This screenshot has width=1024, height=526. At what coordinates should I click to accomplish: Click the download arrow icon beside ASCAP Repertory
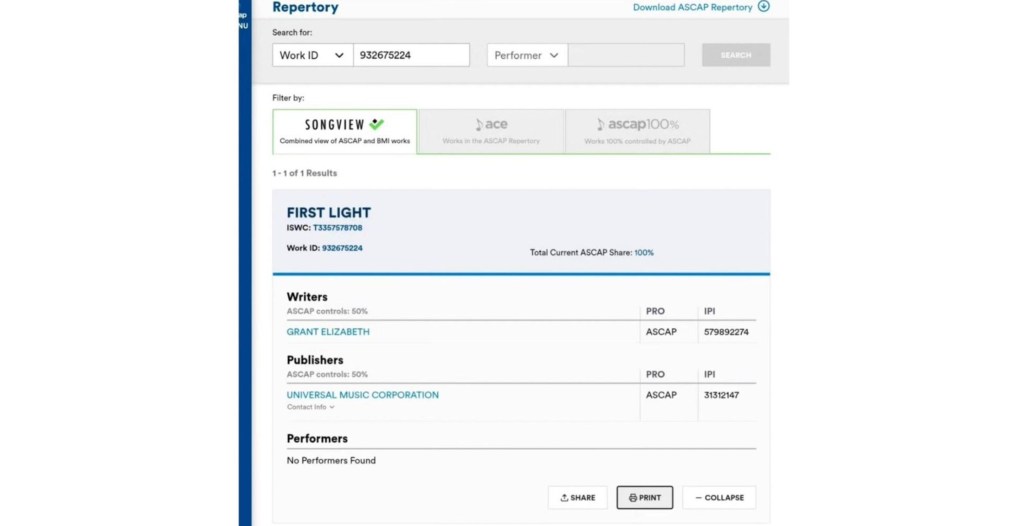(764, 7)
